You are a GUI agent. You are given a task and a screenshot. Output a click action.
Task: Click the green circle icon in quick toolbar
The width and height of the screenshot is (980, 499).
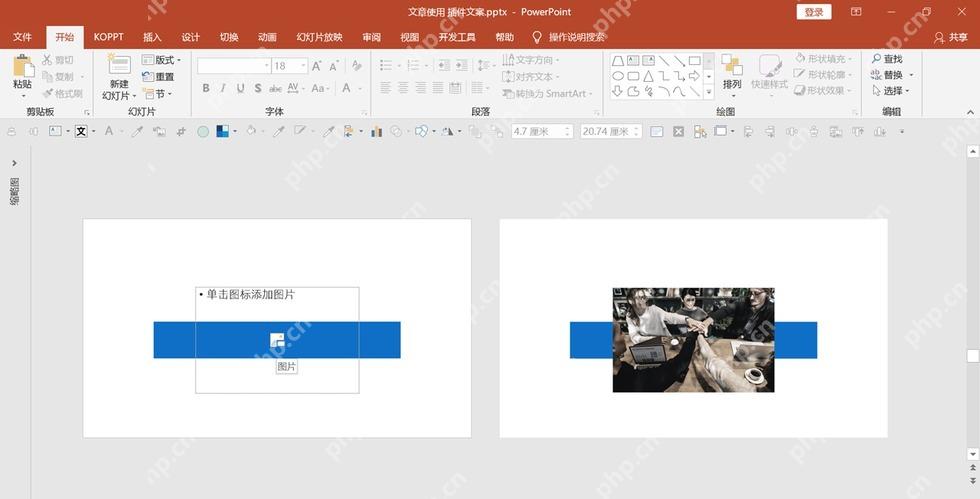point(203,131)
